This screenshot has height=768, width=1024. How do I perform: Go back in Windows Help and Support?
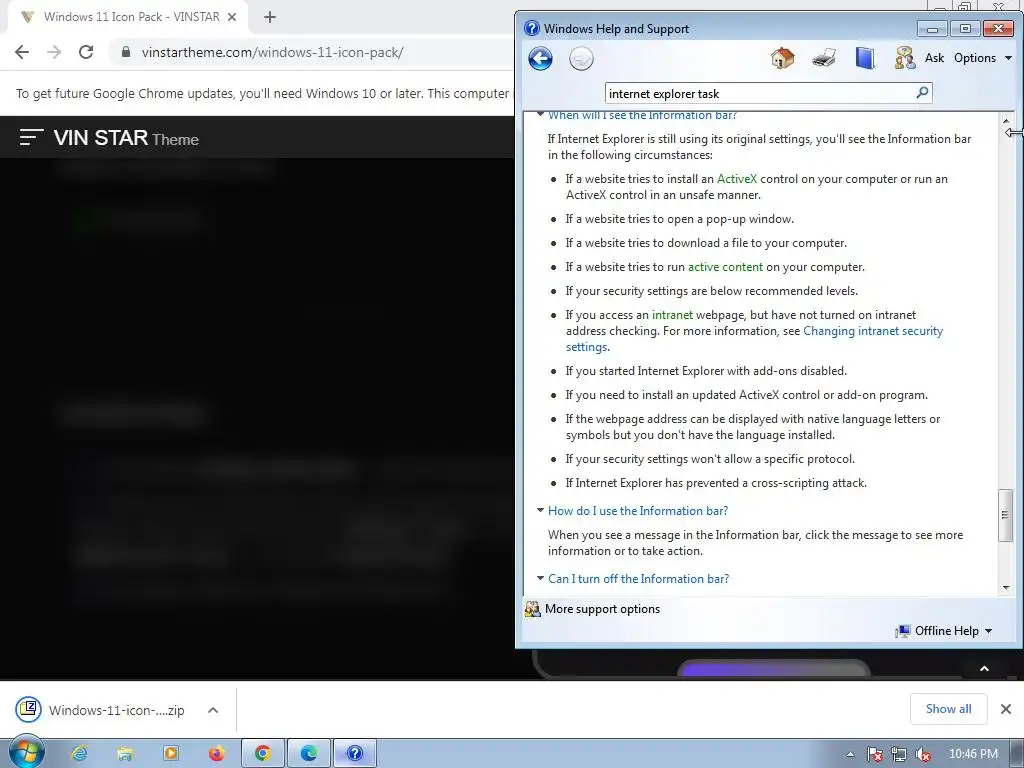[540, 59]
